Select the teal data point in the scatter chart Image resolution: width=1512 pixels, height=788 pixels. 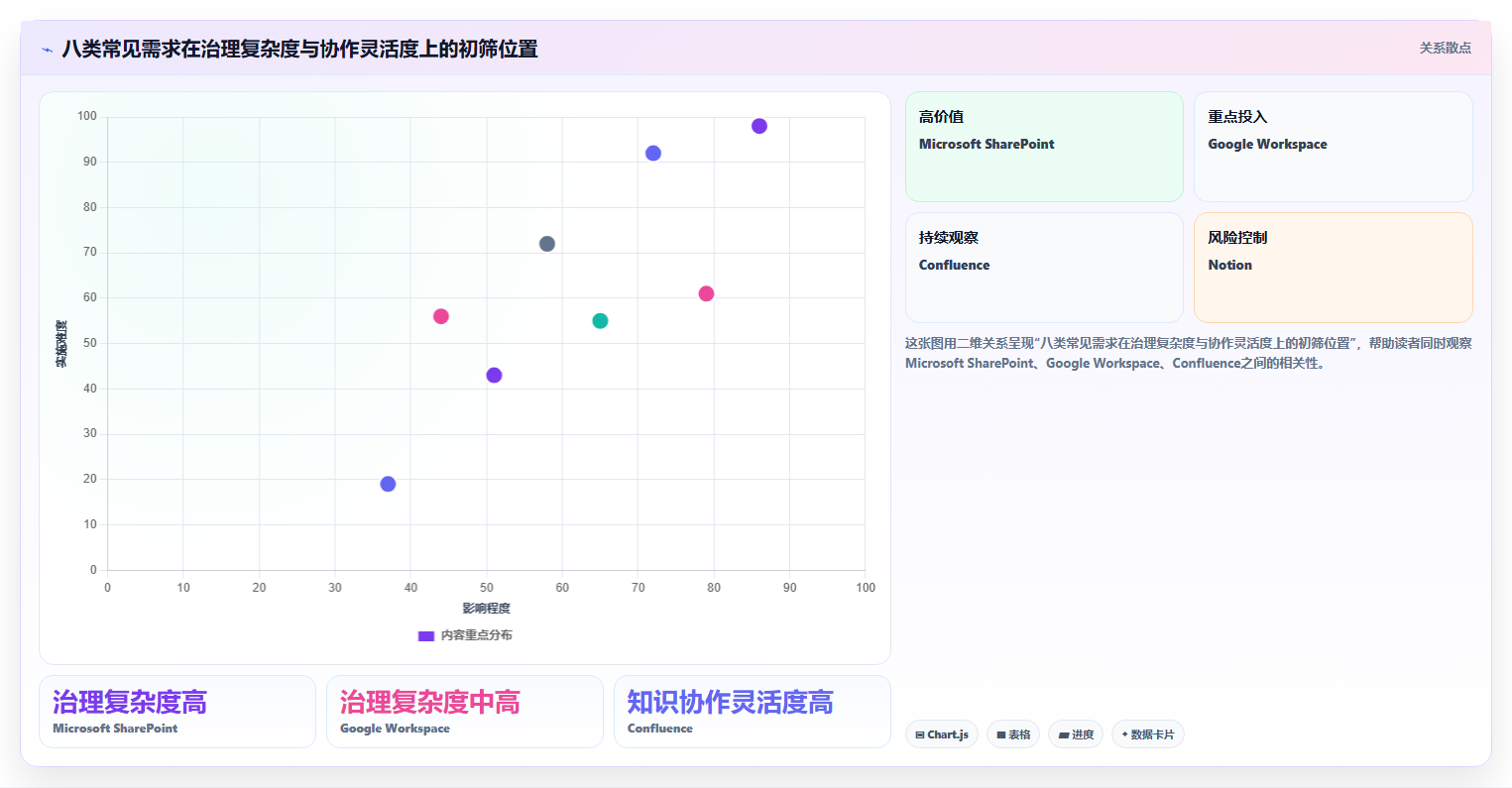tap(600, 321)
